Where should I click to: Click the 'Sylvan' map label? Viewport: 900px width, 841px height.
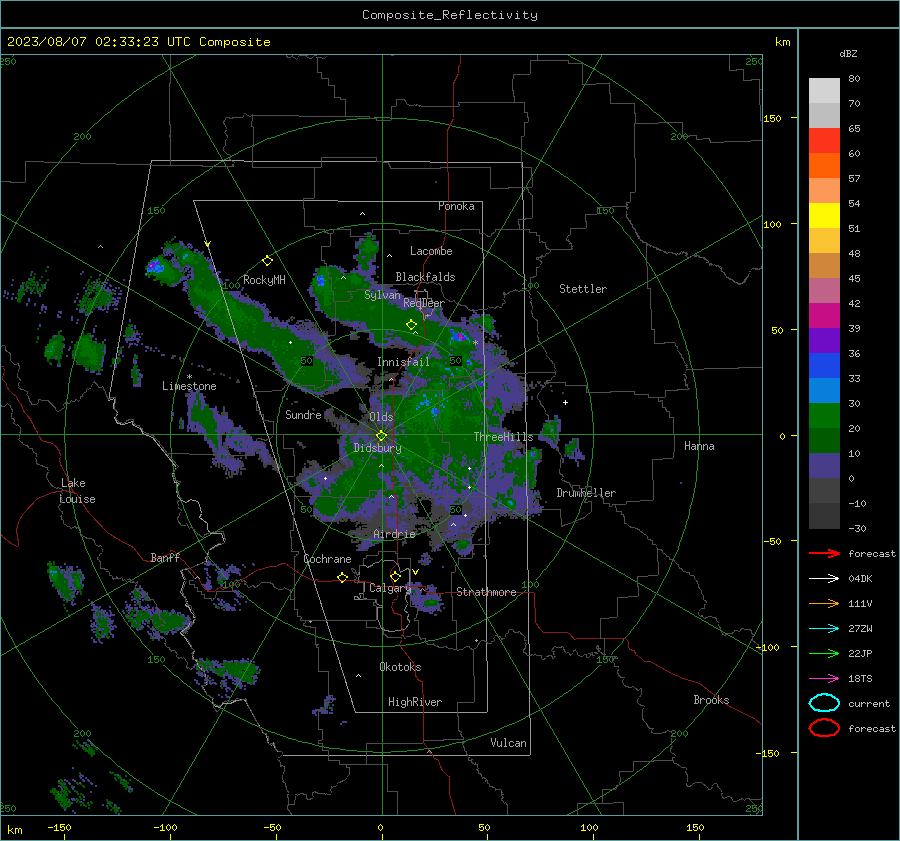[382, 295]
